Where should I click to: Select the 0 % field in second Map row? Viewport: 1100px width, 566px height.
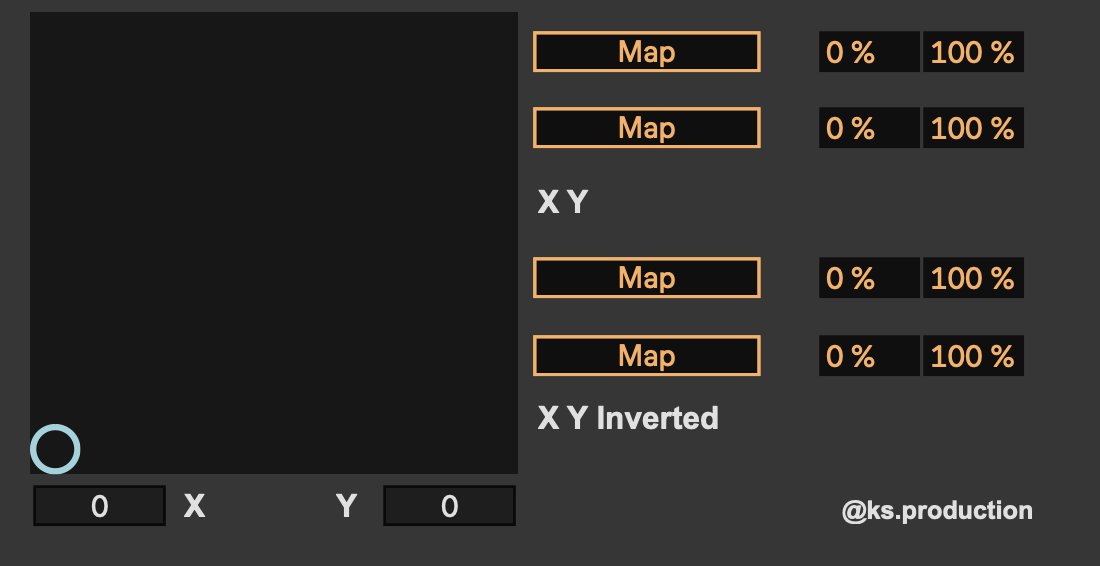click(x=868, y=128)
